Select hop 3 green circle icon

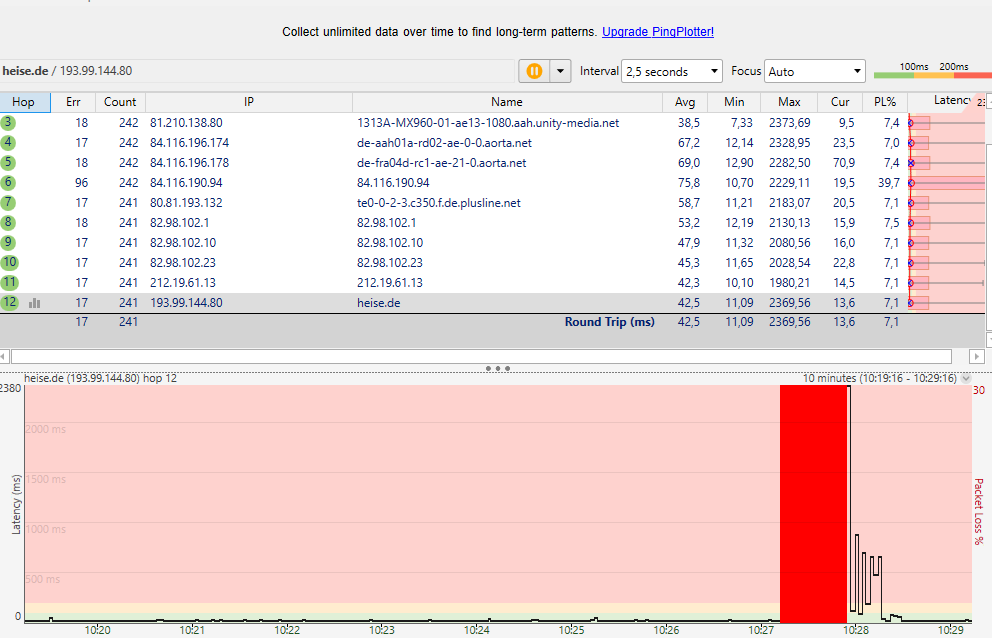pos(8,122)
